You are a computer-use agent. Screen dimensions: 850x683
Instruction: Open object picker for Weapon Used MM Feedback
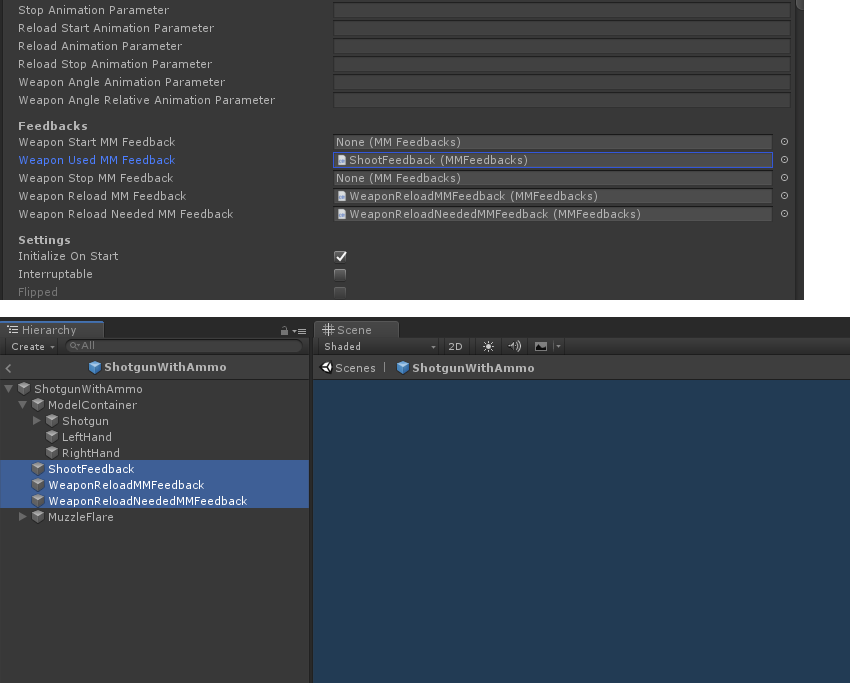pos(784,160)
